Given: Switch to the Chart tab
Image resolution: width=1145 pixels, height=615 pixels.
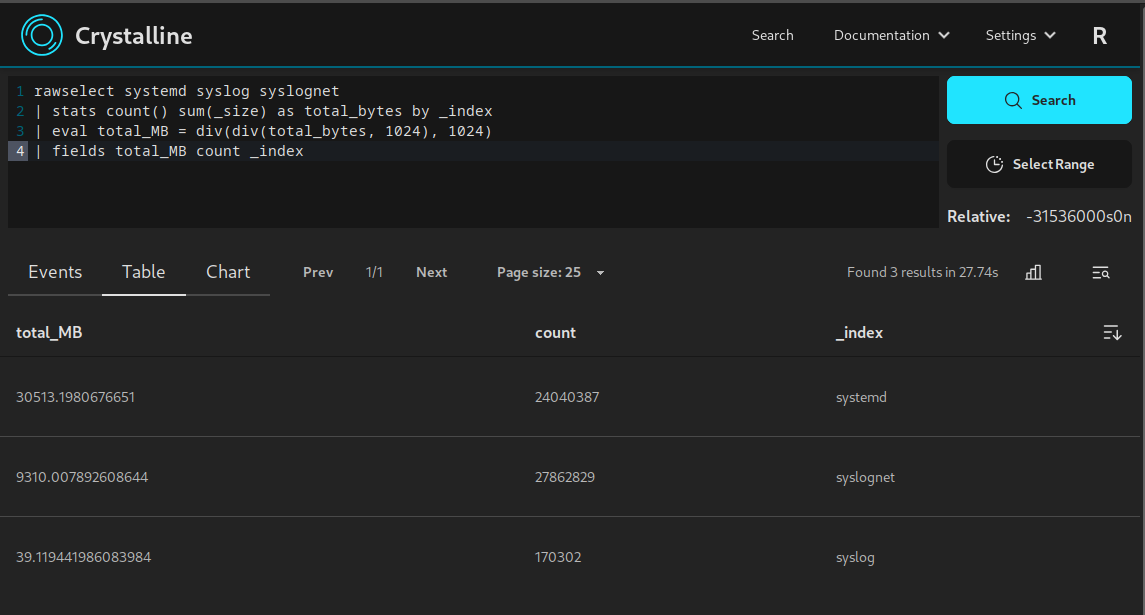Looking at the screenshot, I should click(x=228, y=272).
